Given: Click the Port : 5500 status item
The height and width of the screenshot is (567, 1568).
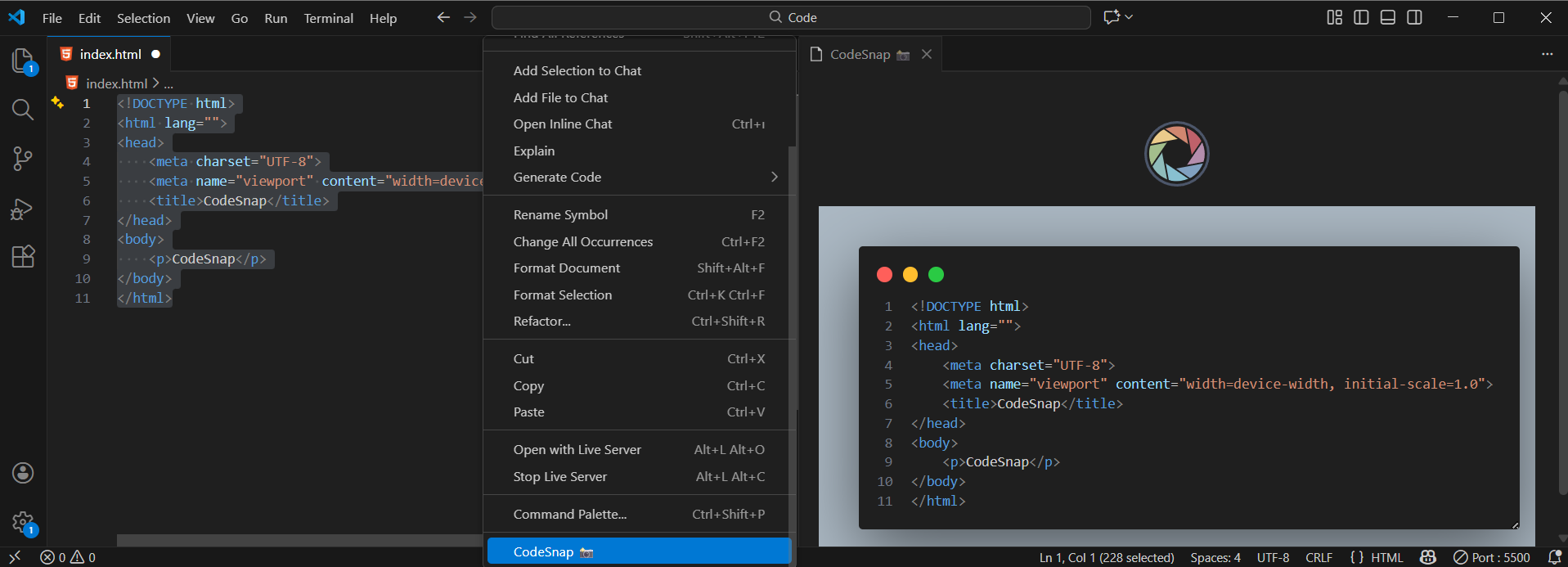Looking at the screenshot, I should [1491, 557].
